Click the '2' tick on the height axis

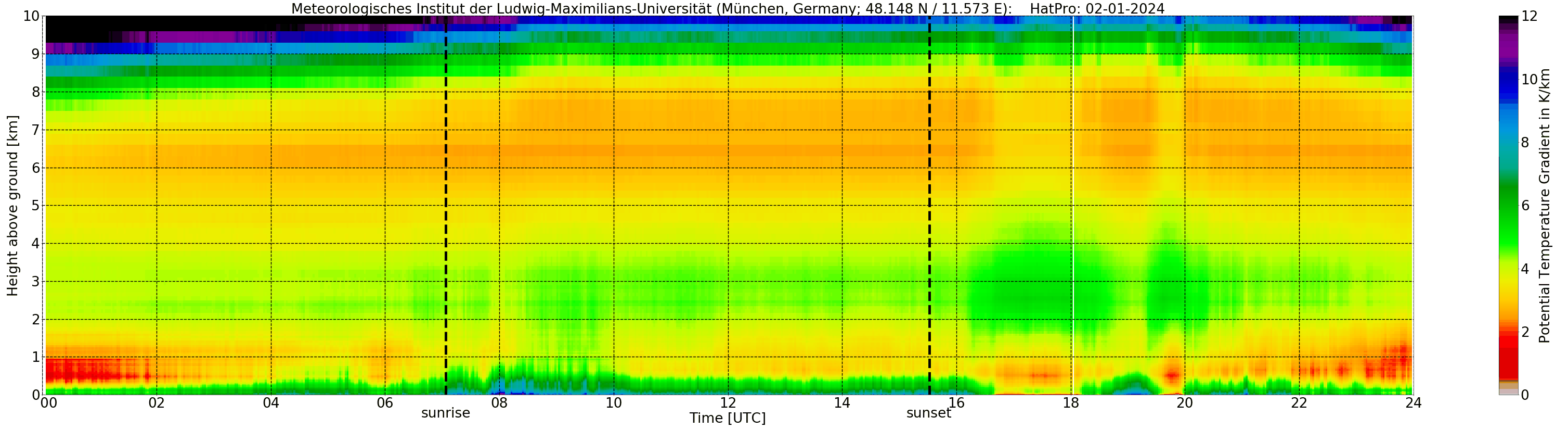pos(35,319)
